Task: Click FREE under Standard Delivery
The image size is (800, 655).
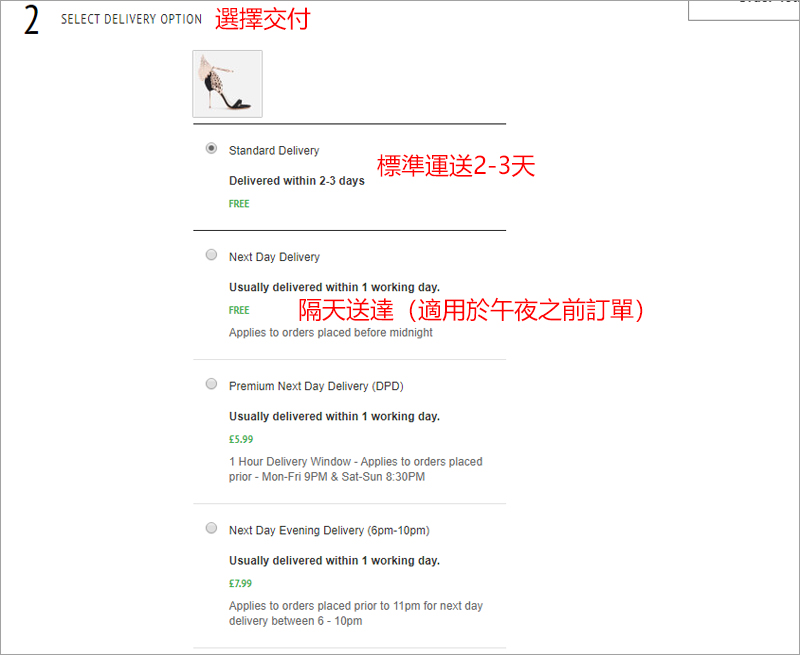Action: 239,204
